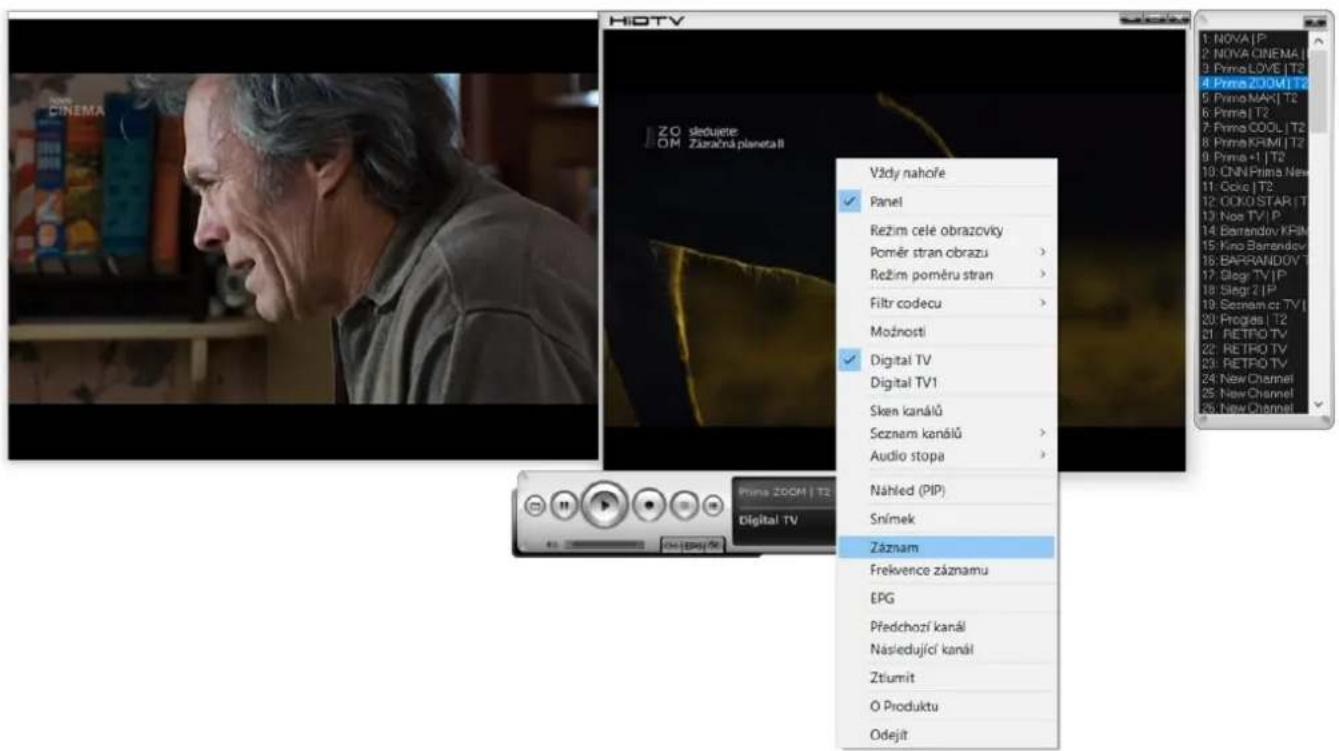1339x751 pixels.
Task: Open 'Frekvence záznamu' menu entry
Action: (x=946, y=570)
